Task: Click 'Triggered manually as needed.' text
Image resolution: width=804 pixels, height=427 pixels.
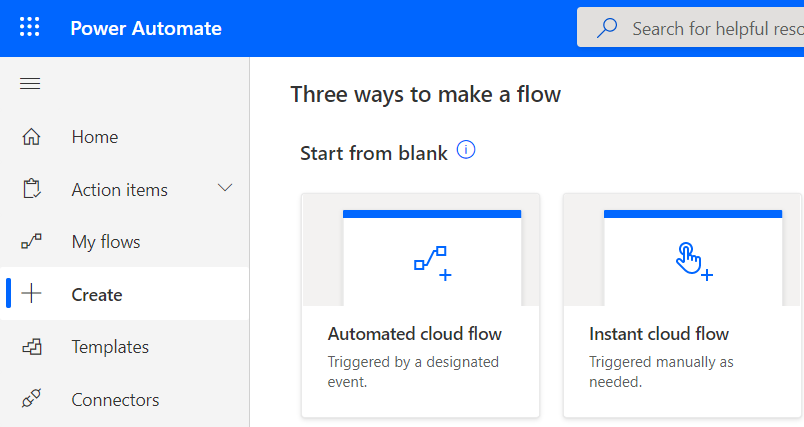Action: (661, 372)
